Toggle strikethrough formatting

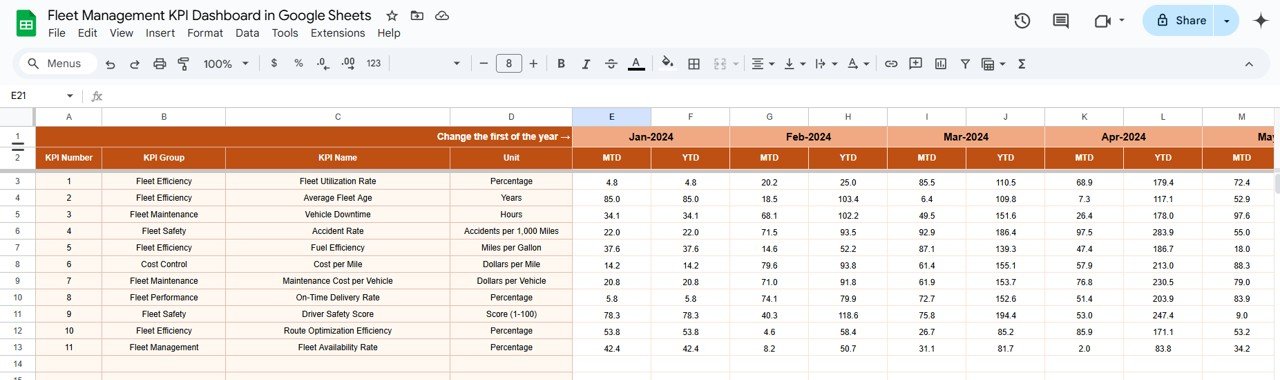click(611, 63)
